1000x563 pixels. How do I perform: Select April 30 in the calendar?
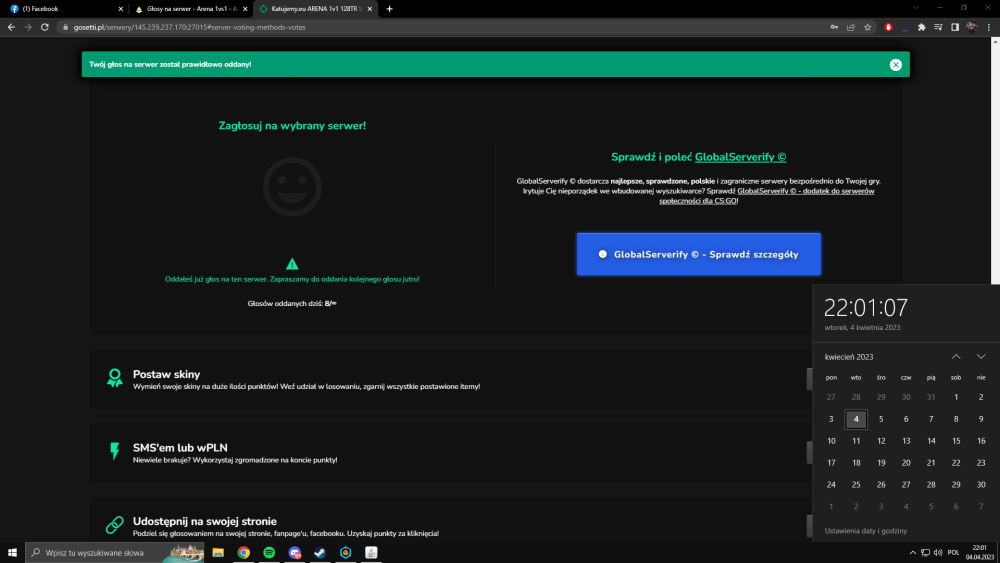tap(981, 485)
